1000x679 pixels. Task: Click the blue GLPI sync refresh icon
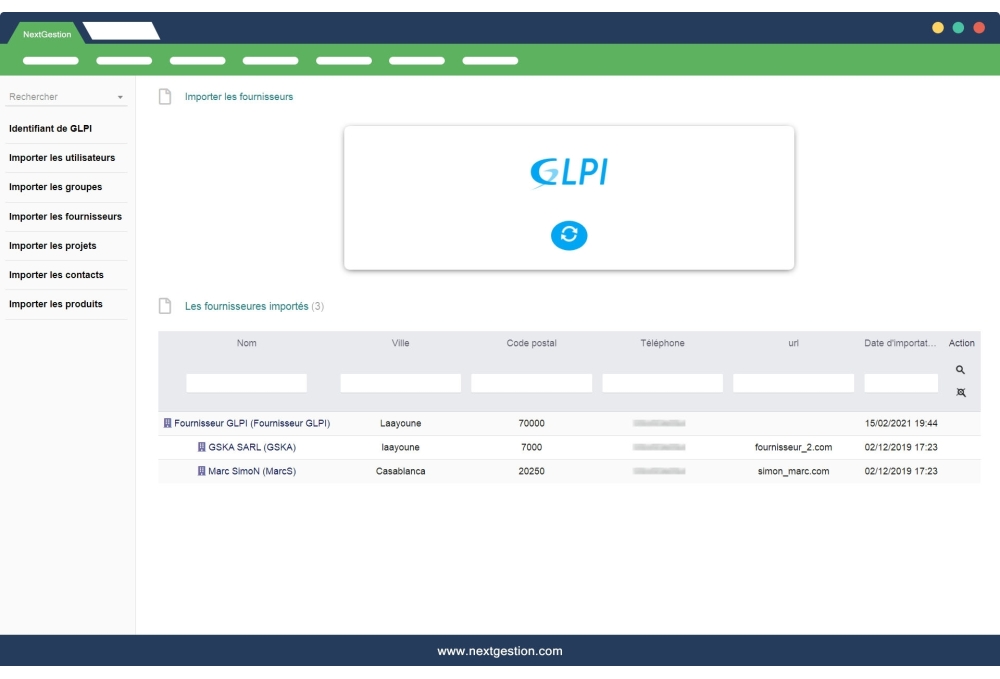569,236
